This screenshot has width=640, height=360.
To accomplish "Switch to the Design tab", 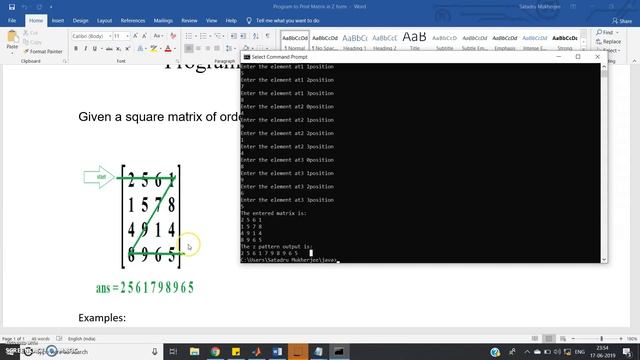I will 80,20.
